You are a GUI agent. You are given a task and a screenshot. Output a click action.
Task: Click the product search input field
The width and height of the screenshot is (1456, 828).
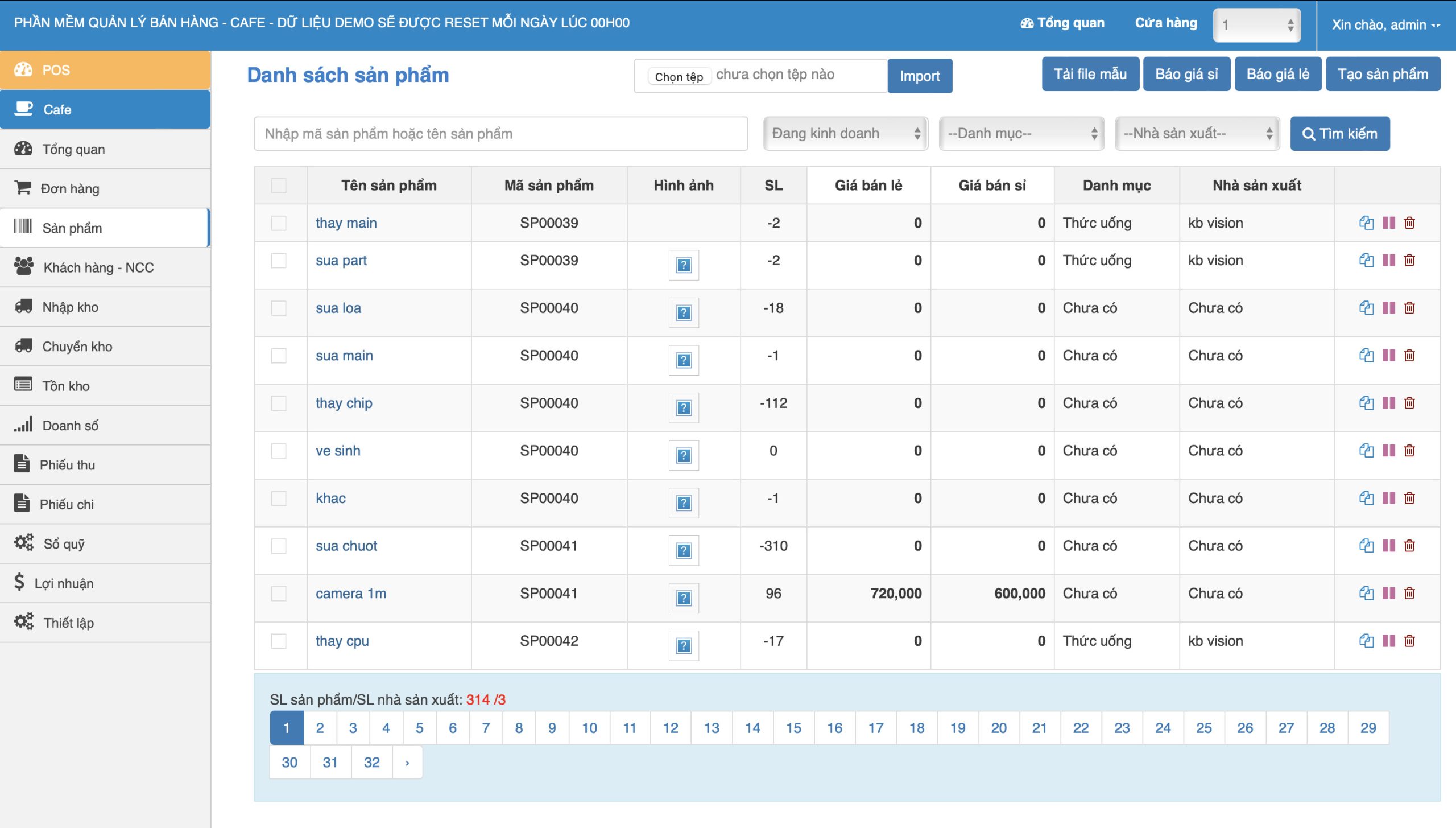pyautogui.click(x=500, y=134)
